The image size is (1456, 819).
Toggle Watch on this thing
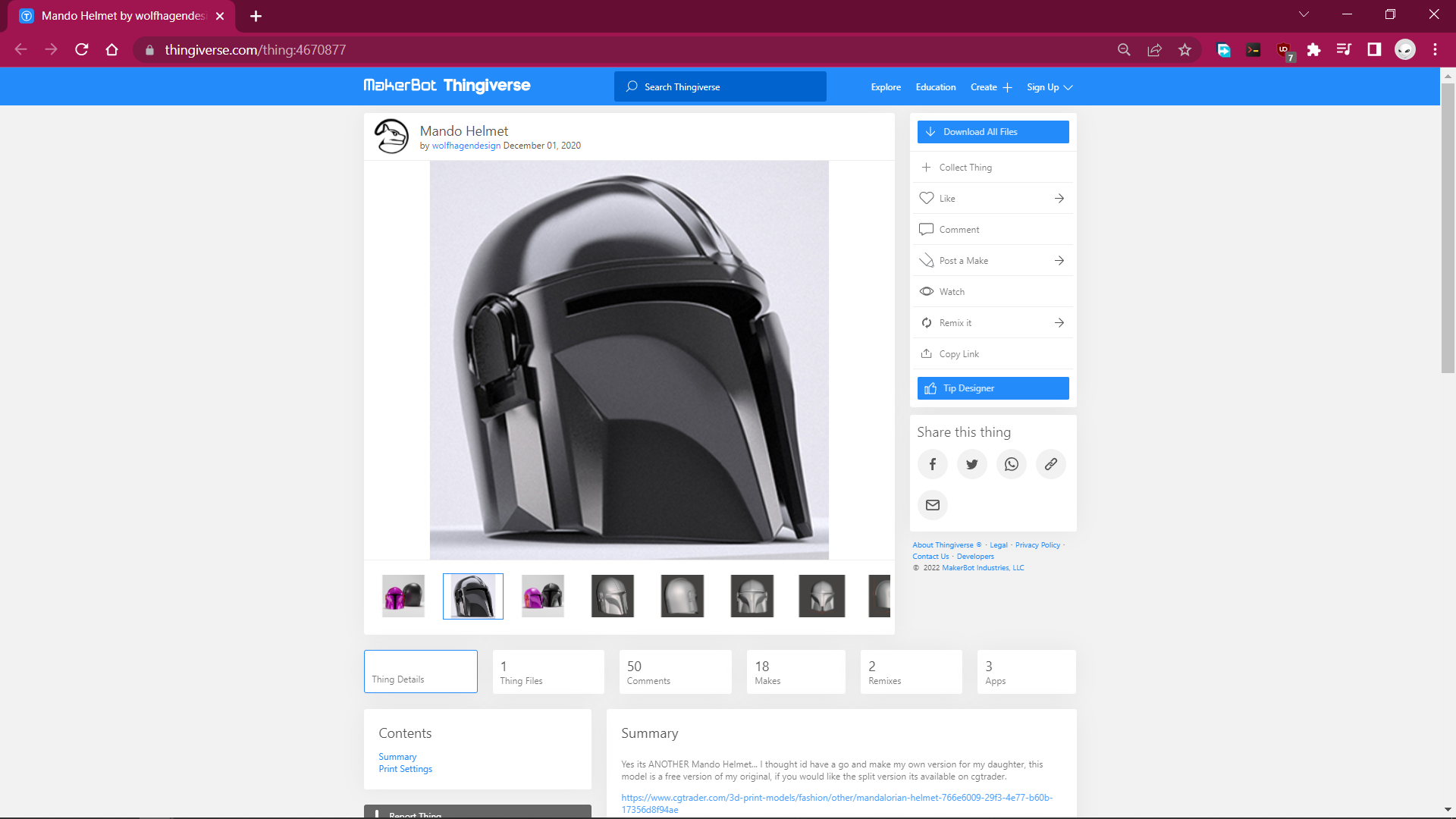[951, 292]
